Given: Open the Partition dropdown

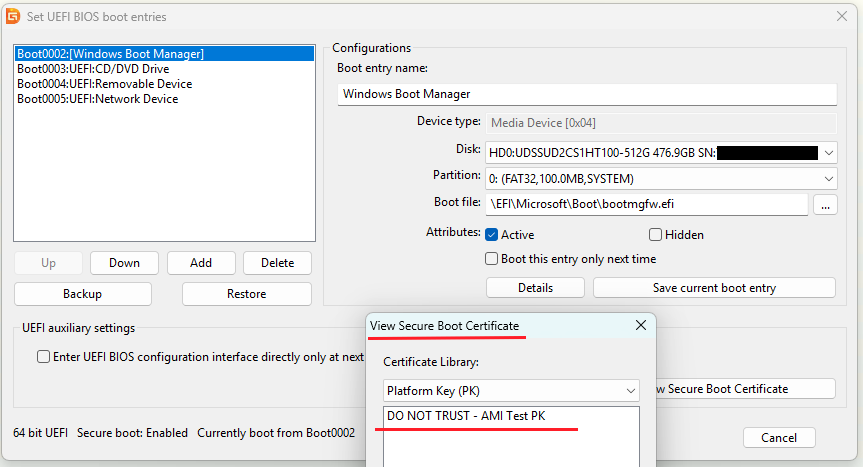Looking at the screenshot, I should coord(661,179).
